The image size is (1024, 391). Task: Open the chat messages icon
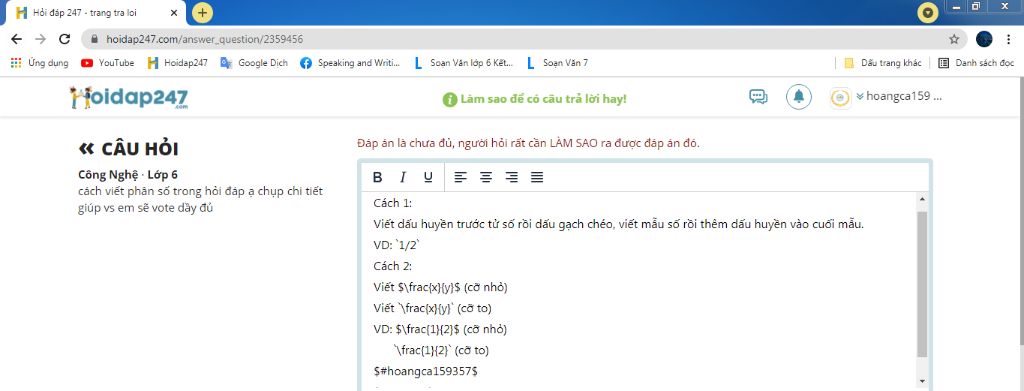pyautogui.click(x=758, y=97)
